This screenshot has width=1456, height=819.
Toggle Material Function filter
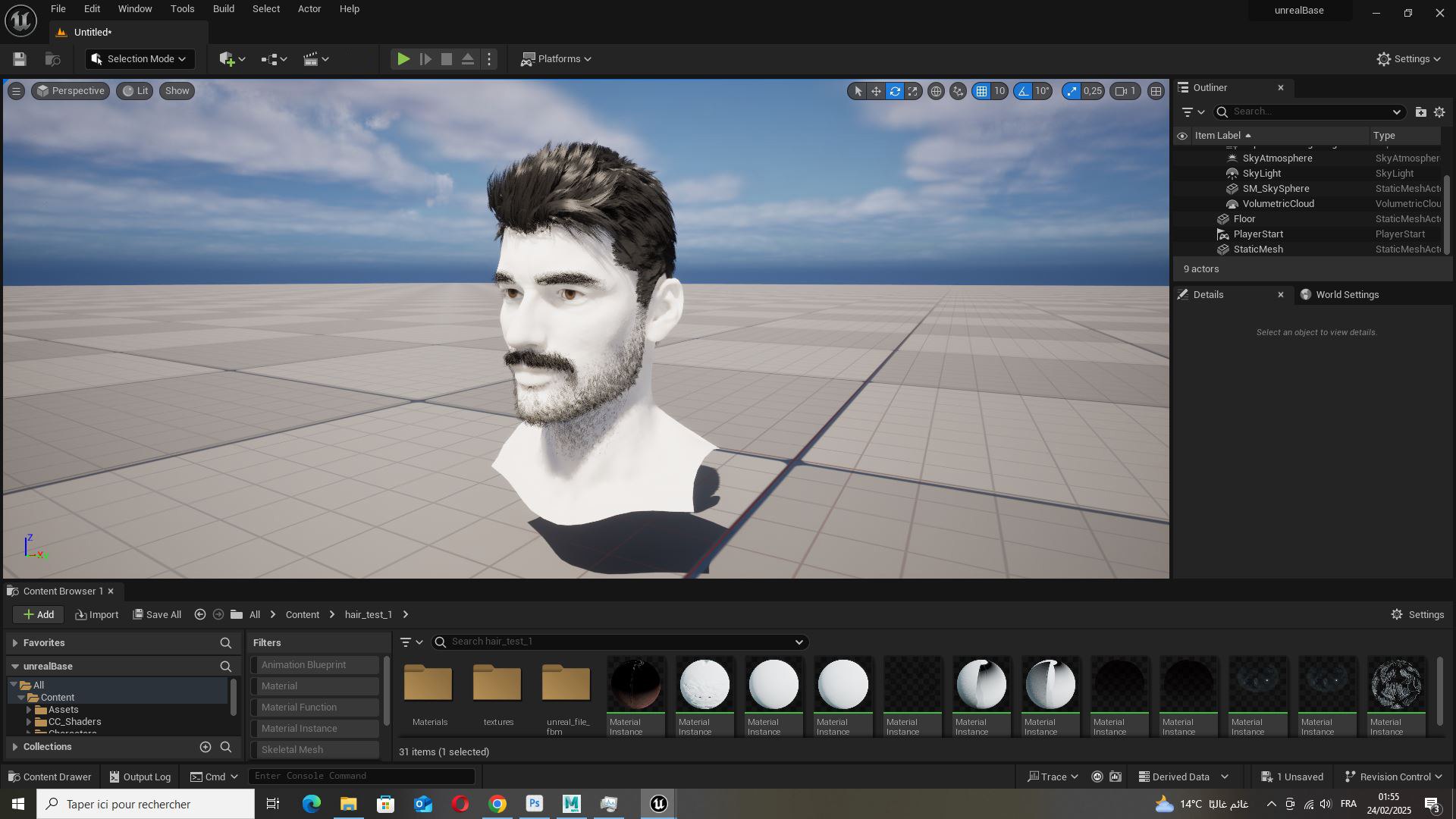pos(315,708)
